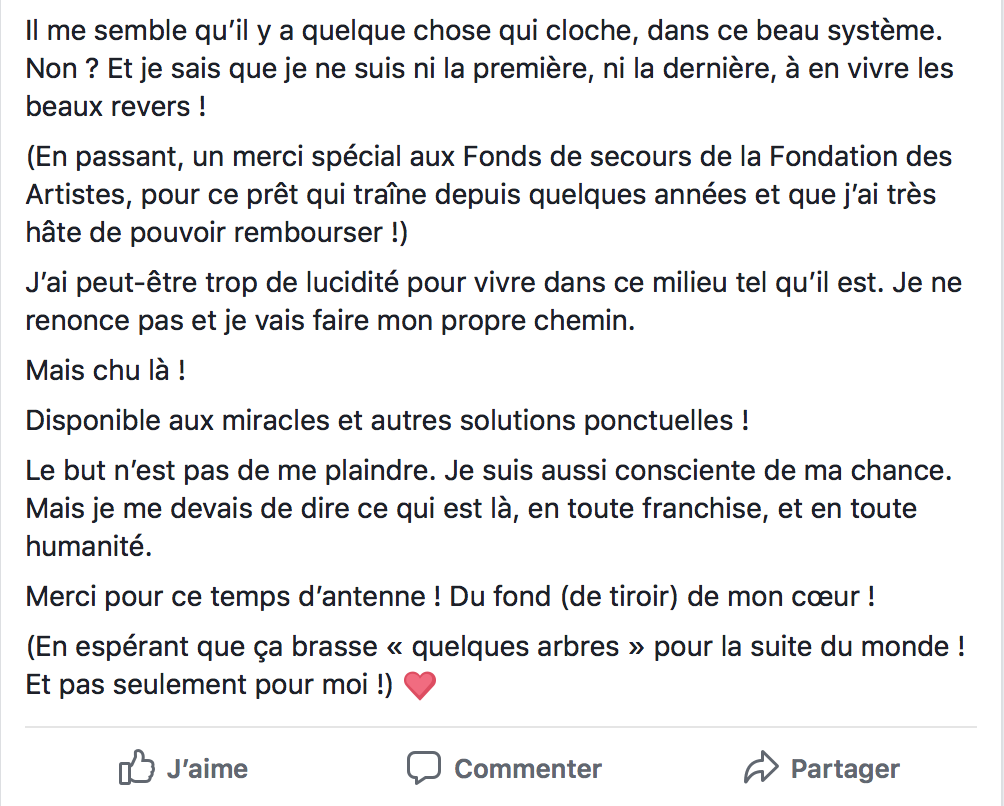Click the word "humanité."

click(89, 547)
